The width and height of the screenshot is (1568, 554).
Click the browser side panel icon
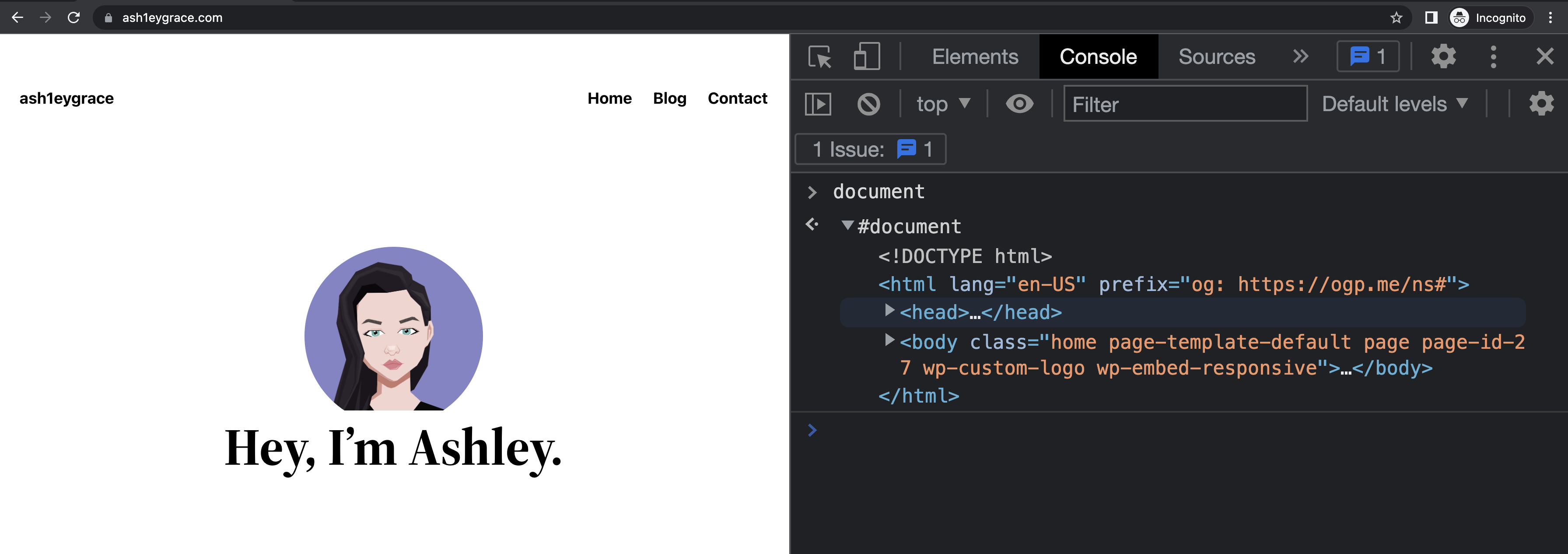click(1431, 18)
